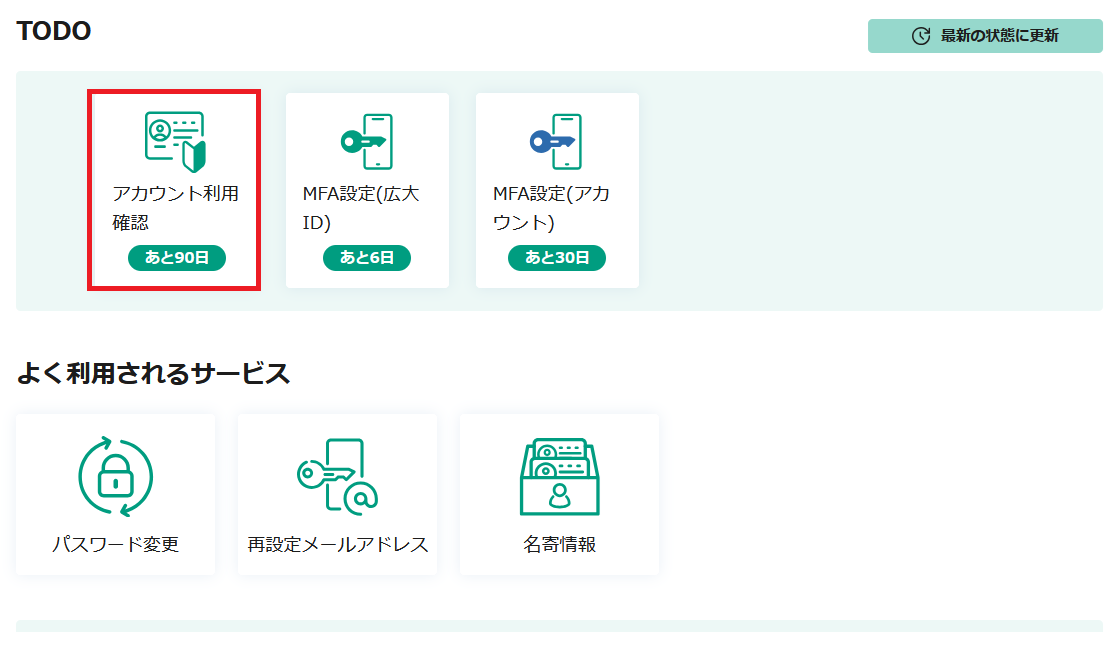Choose the 再設定メールアドレス label text
Image resolution: width=1115 pixels, height=649 pixels.
[338, 545]
